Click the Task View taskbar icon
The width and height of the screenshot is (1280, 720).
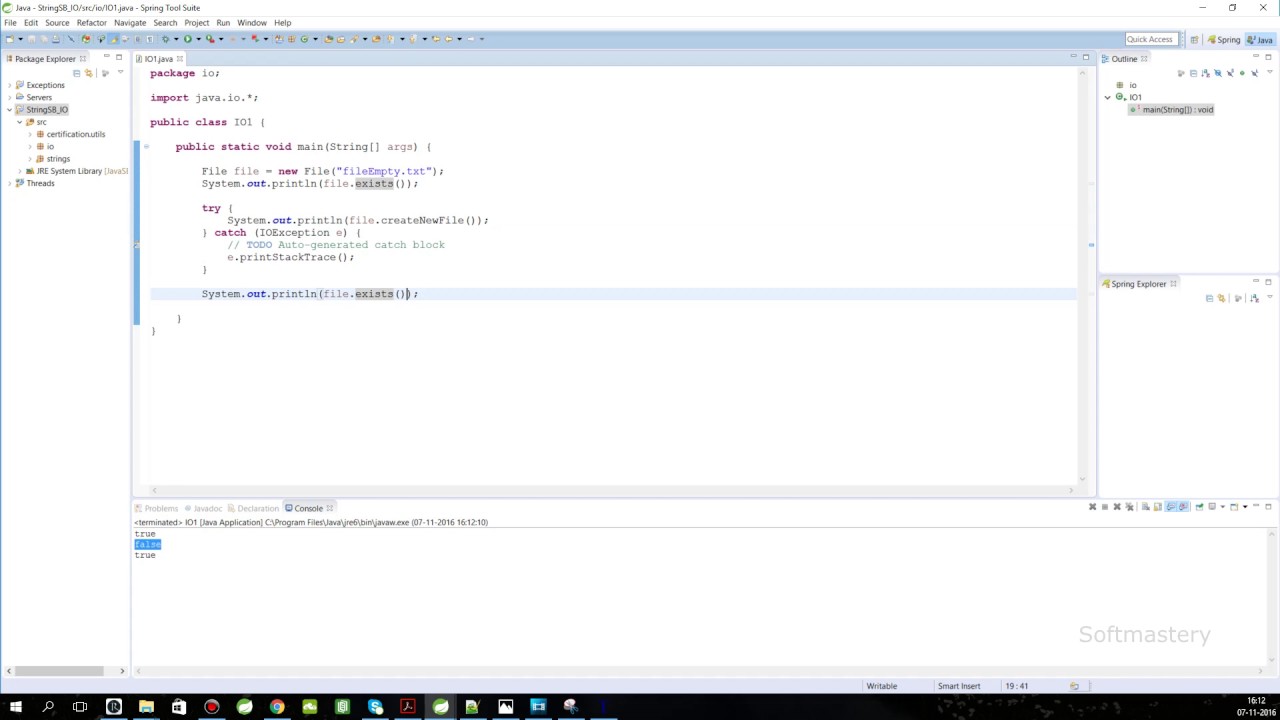point(80,707)
